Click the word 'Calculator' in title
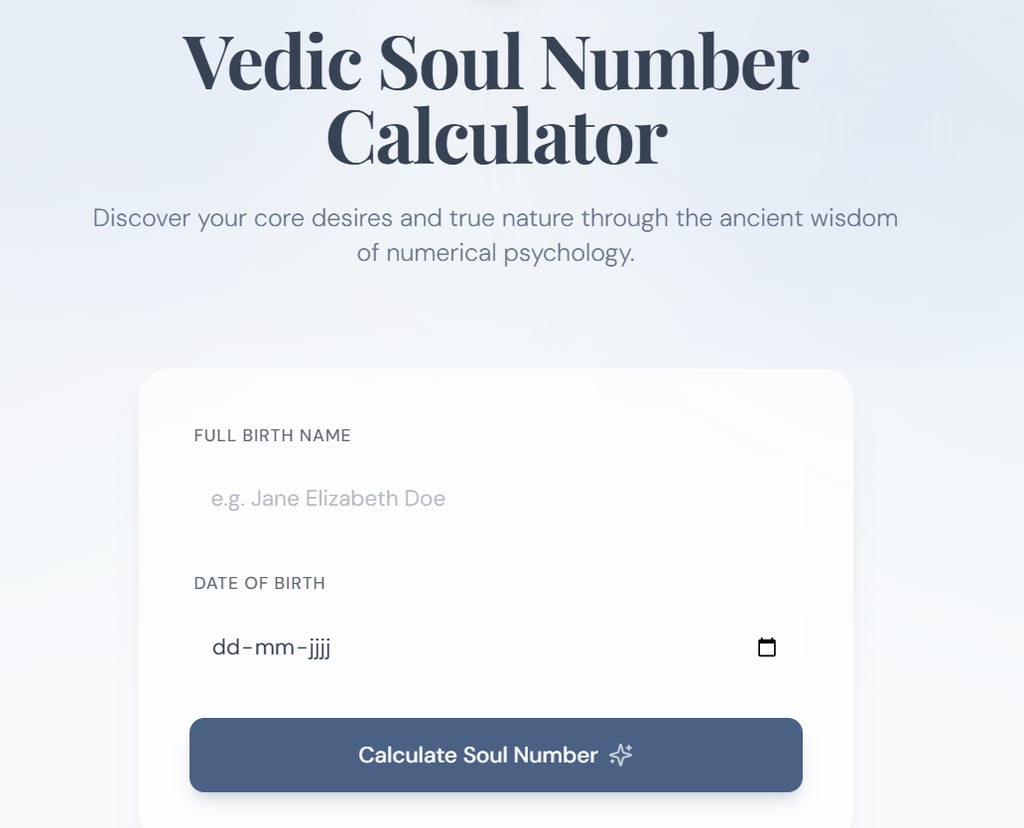 pyautogui.click(x=496, y=137)
